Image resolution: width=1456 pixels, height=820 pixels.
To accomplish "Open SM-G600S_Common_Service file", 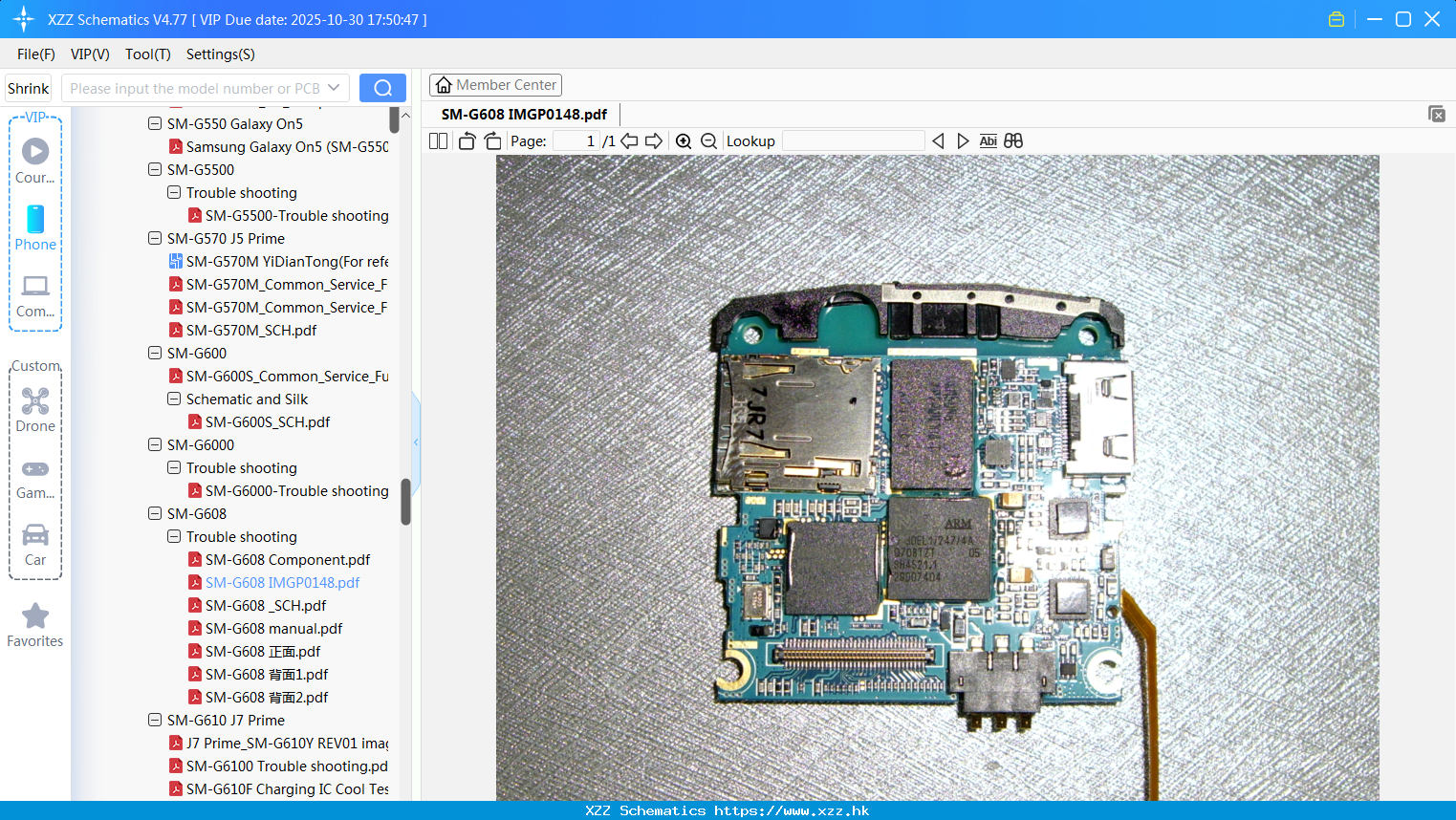I will [287, 377].
